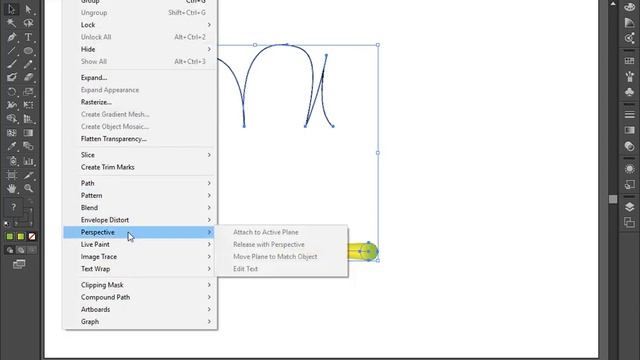Pick the Ellipse tool
The width and height of the screenshot is (640, 360).
(28, 51)
